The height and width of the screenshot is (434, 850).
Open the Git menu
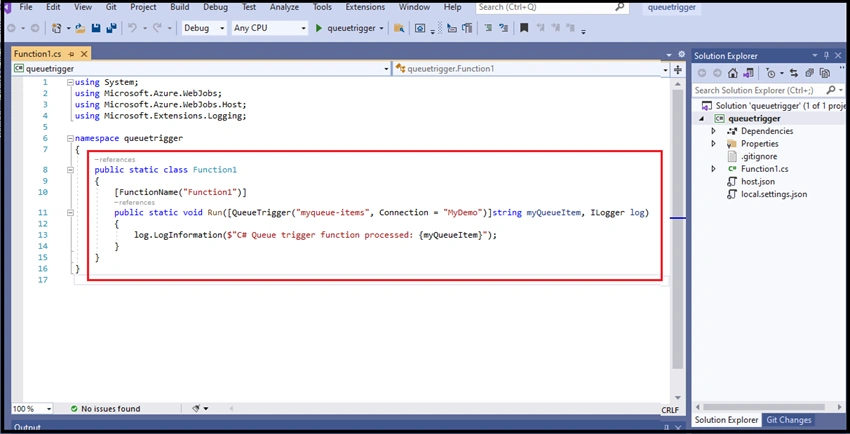(x=111, y=7)
